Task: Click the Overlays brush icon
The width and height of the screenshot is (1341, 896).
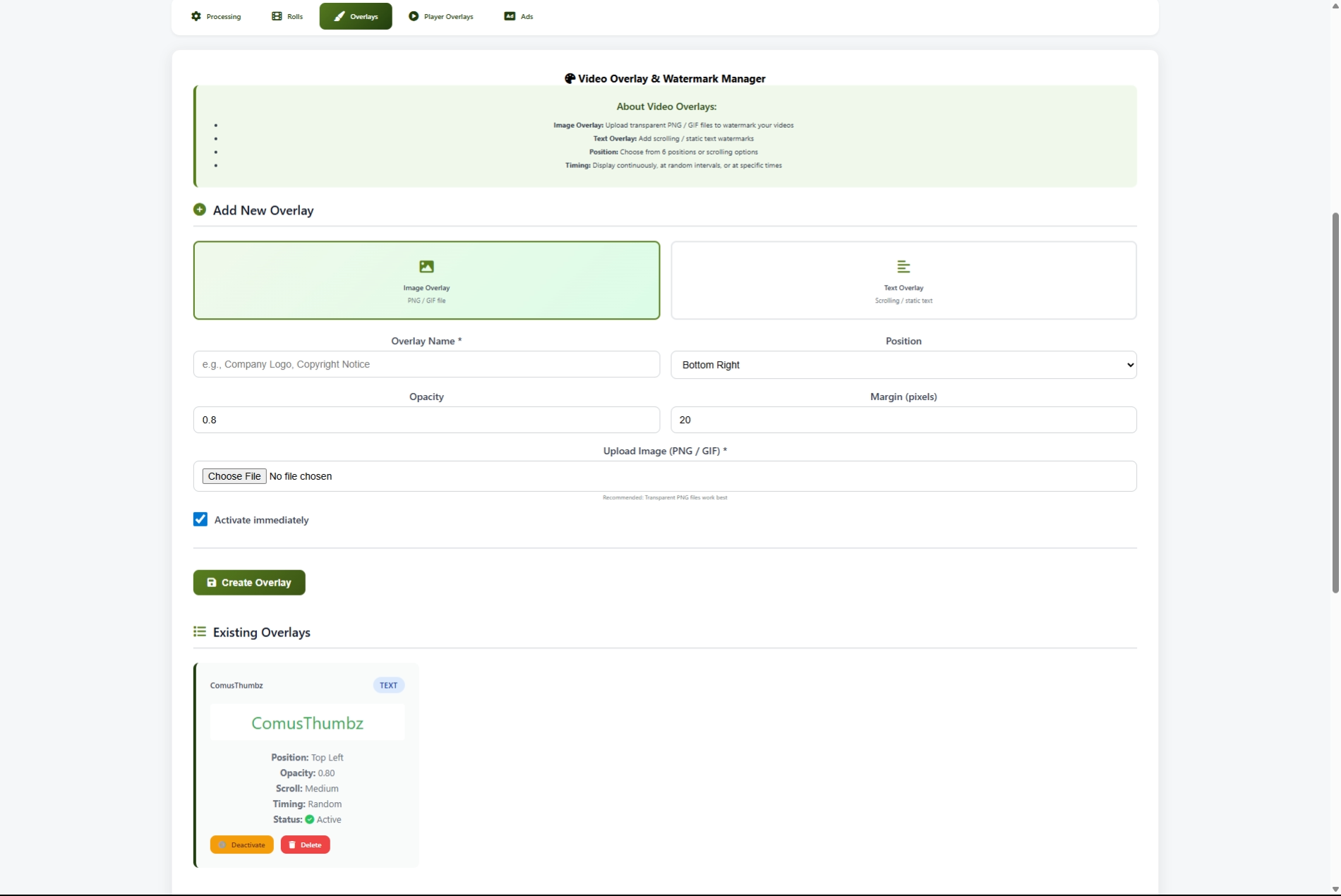Action: pos(339,16)
